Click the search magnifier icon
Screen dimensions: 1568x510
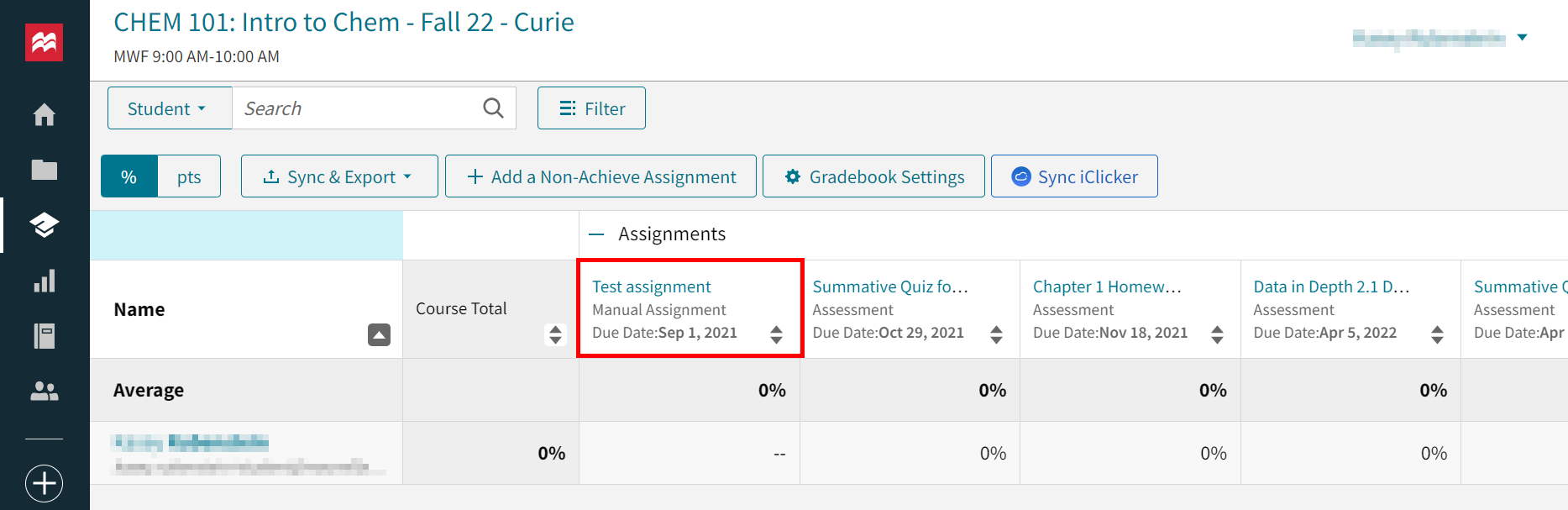pos(493,108)
